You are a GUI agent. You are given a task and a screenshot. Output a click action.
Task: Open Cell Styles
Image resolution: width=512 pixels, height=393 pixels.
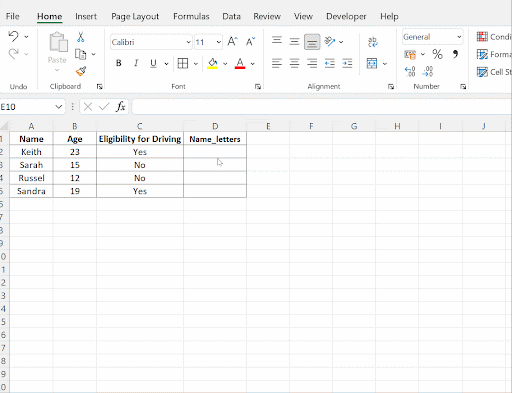point(494,72)
